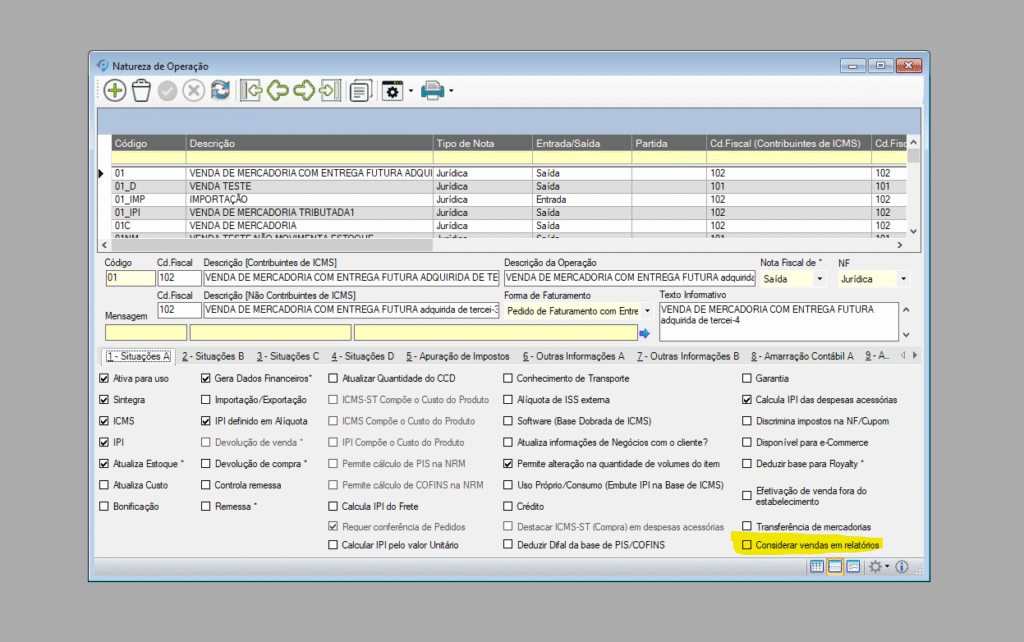Viewport: 1024px width, 642px height.
Task: Switch to the 5 - Apuração de Impostos tab
Action: coord(456,356)
